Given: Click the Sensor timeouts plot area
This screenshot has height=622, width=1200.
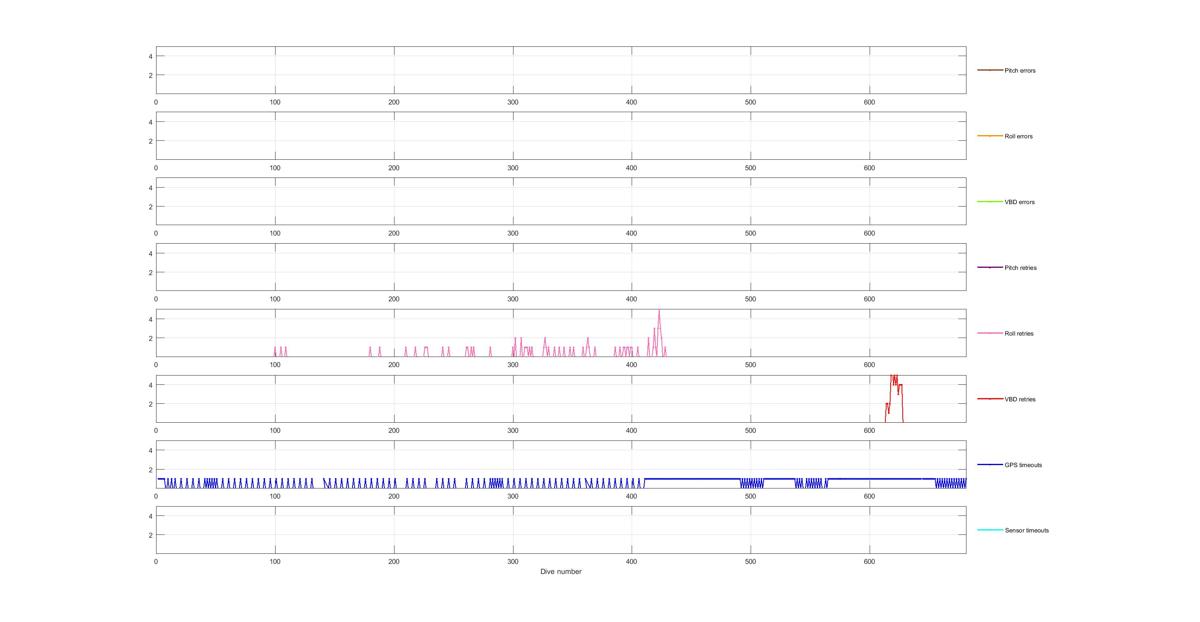Looking at the screenshot, I should pyautogui.click(x=561, y=529).
